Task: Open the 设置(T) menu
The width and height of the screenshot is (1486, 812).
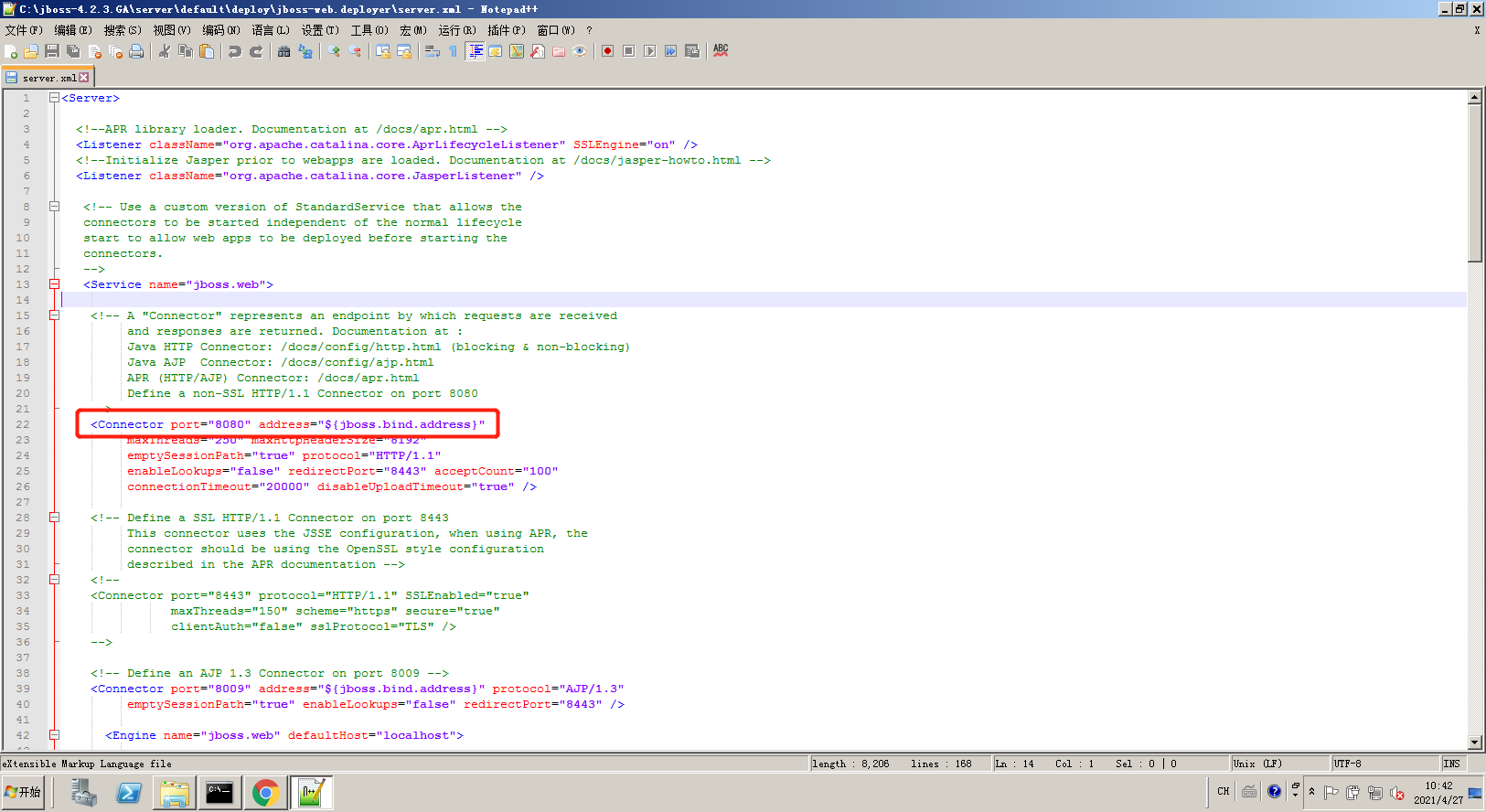Action: [x=320, y=30]
